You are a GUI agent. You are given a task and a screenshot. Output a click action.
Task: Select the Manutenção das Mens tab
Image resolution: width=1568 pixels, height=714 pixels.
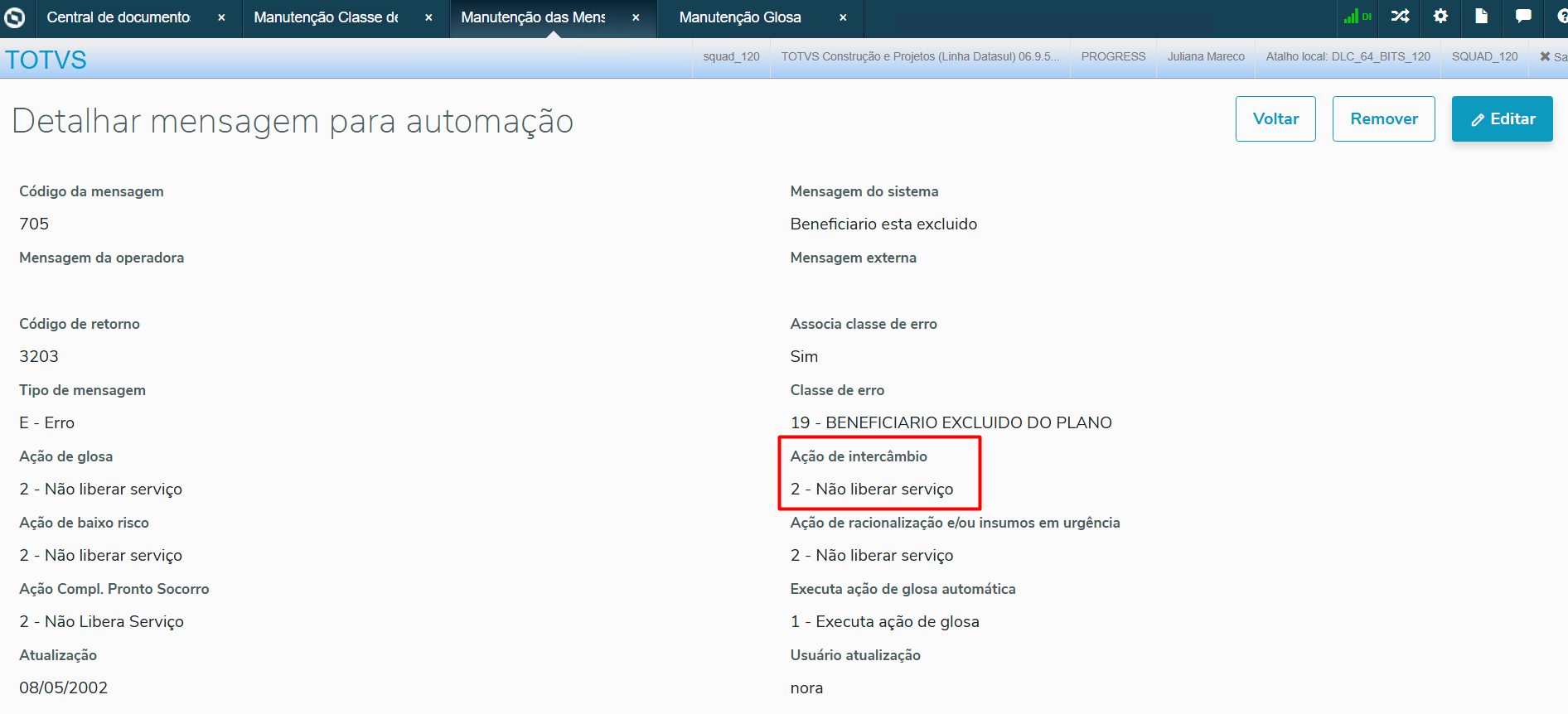tap(533, 17)
